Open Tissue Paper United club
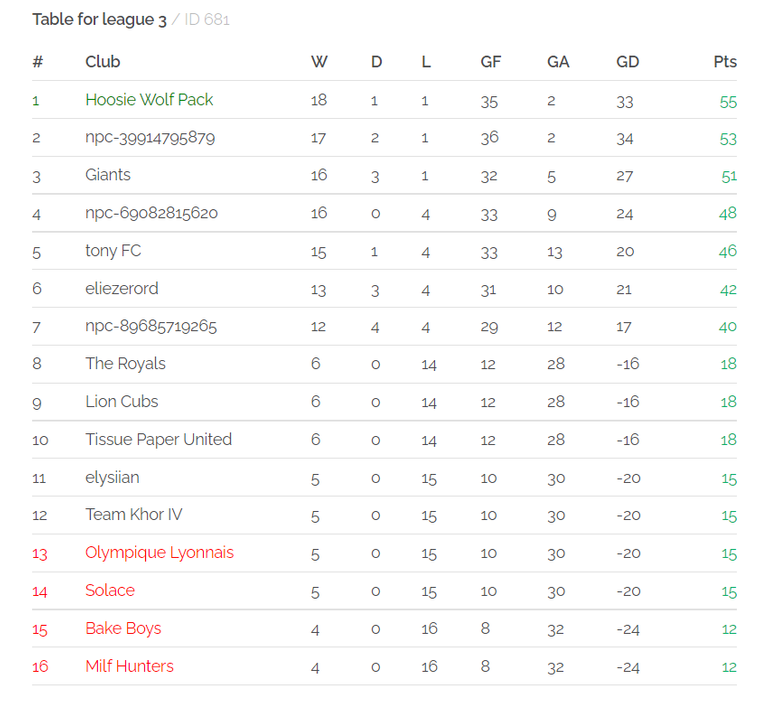The width and height of the screenshot is (768, 701). (x=158, y=439)
